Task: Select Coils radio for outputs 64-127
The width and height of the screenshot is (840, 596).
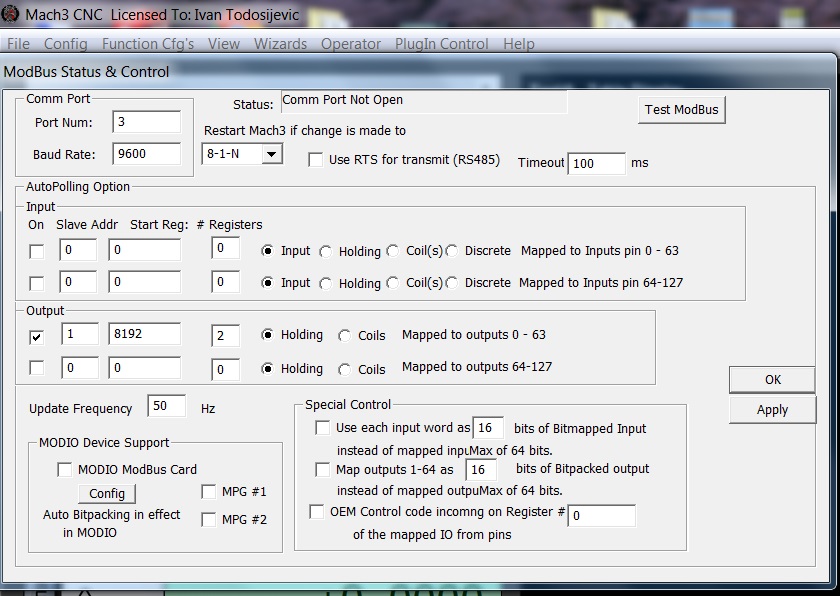Action: pos(344,369)
